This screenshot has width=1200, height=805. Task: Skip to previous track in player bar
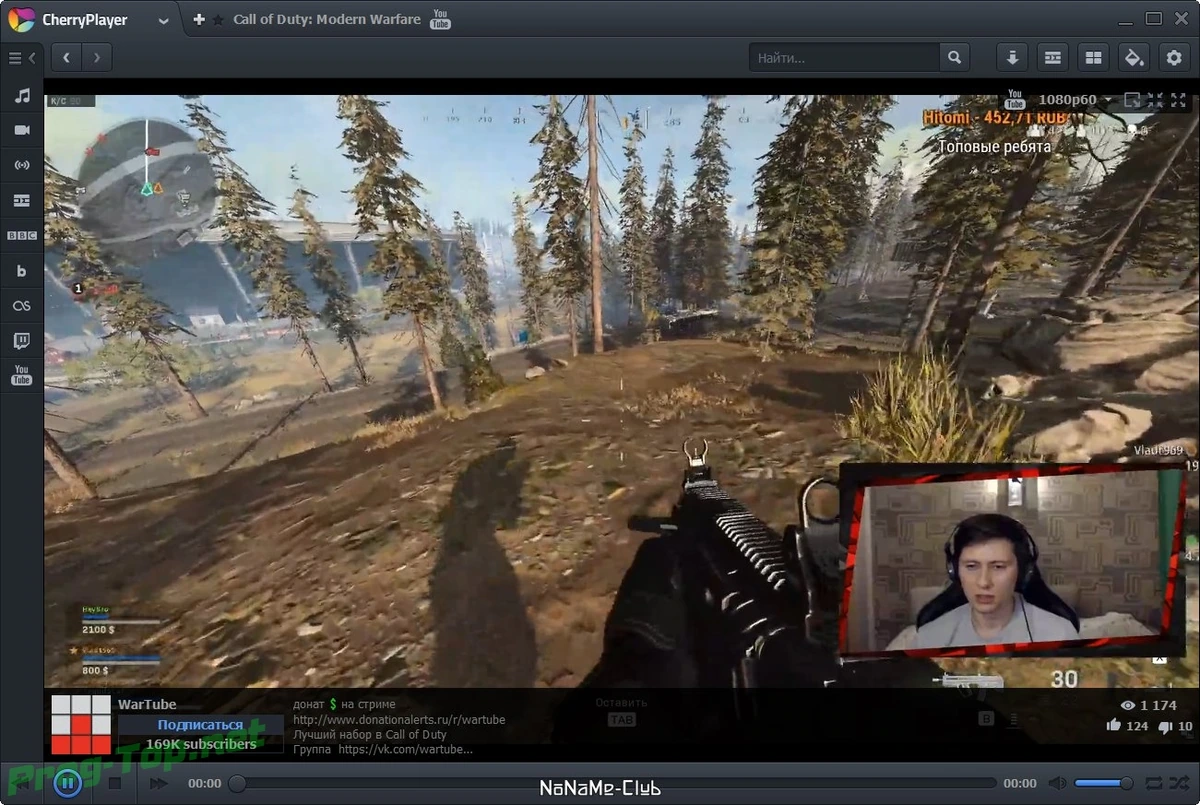[x=21, y=784]
